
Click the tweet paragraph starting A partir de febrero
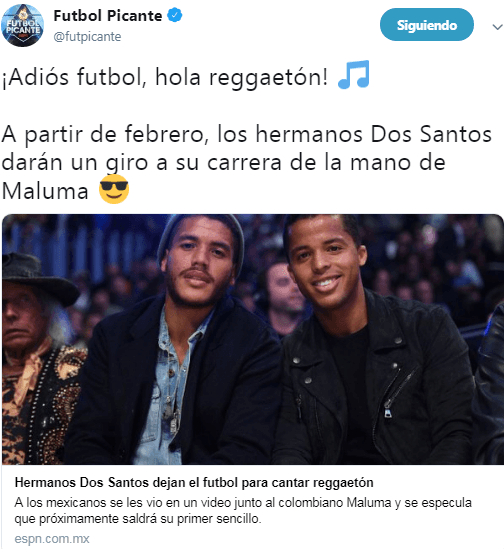click(x=246, y=163)
